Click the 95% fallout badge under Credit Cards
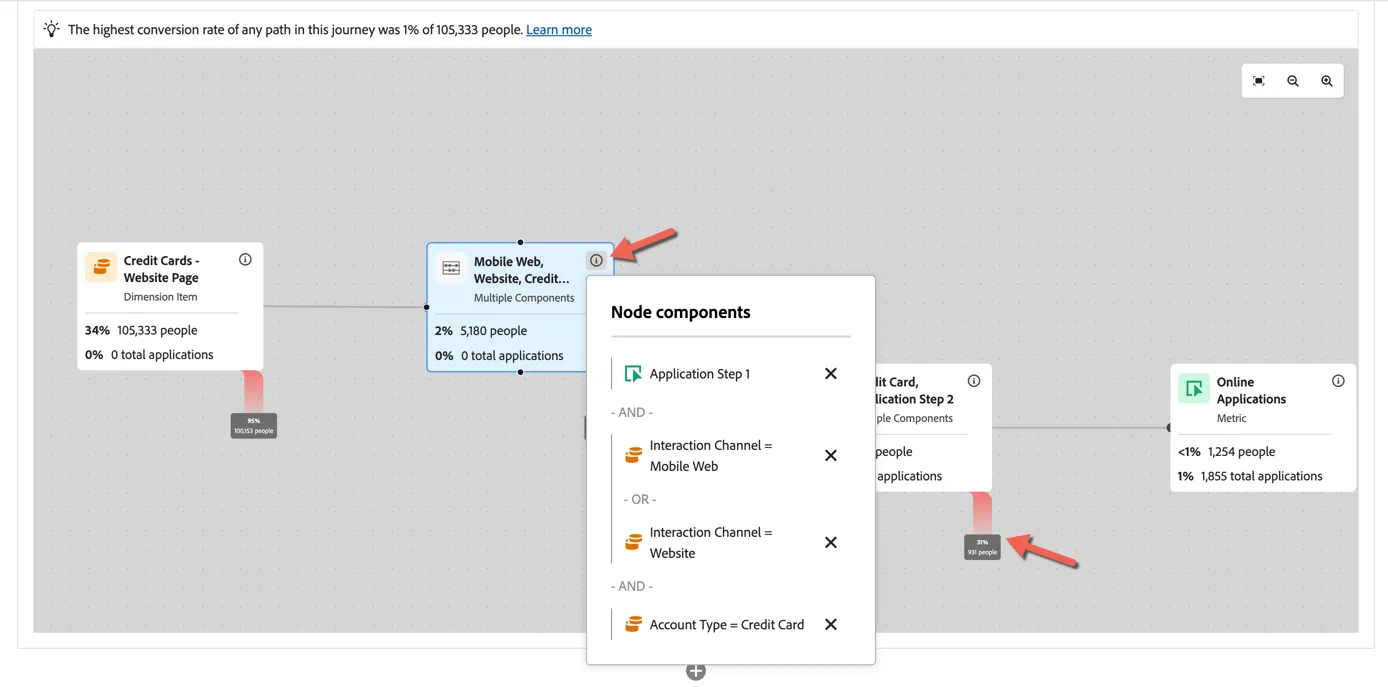 tap(254, 426)
